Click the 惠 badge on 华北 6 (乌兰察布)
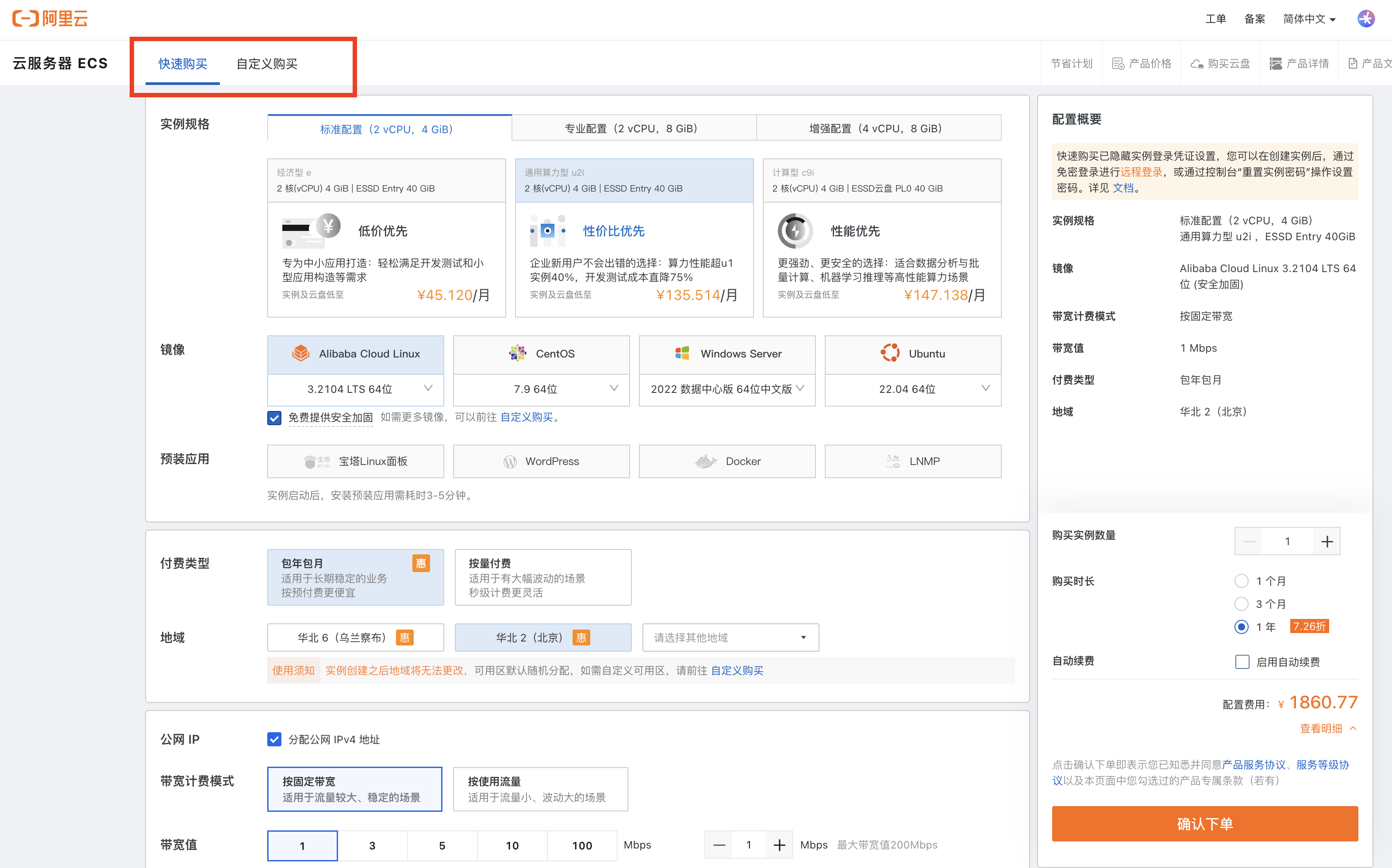The image size is (1392, 868). coord(405,638)
